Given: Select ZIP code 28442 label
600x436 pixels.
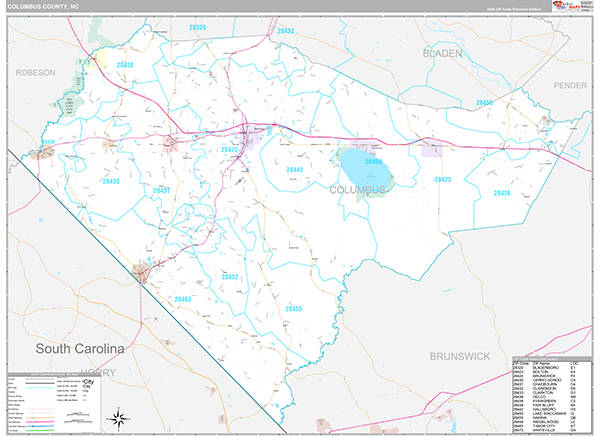Looking at the screenshot, I should [295, 171].
